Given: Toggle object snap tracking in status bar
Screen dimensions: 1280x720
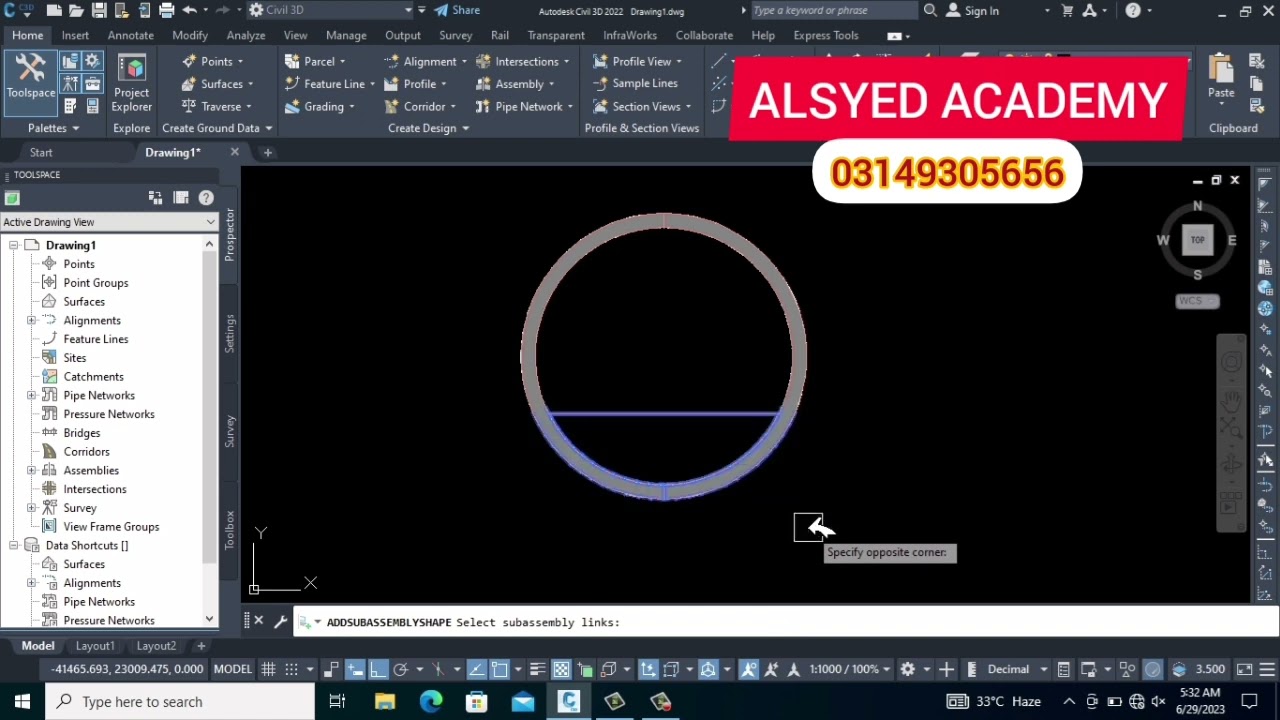Looking at the screenshot, I should tap(477, 669).
